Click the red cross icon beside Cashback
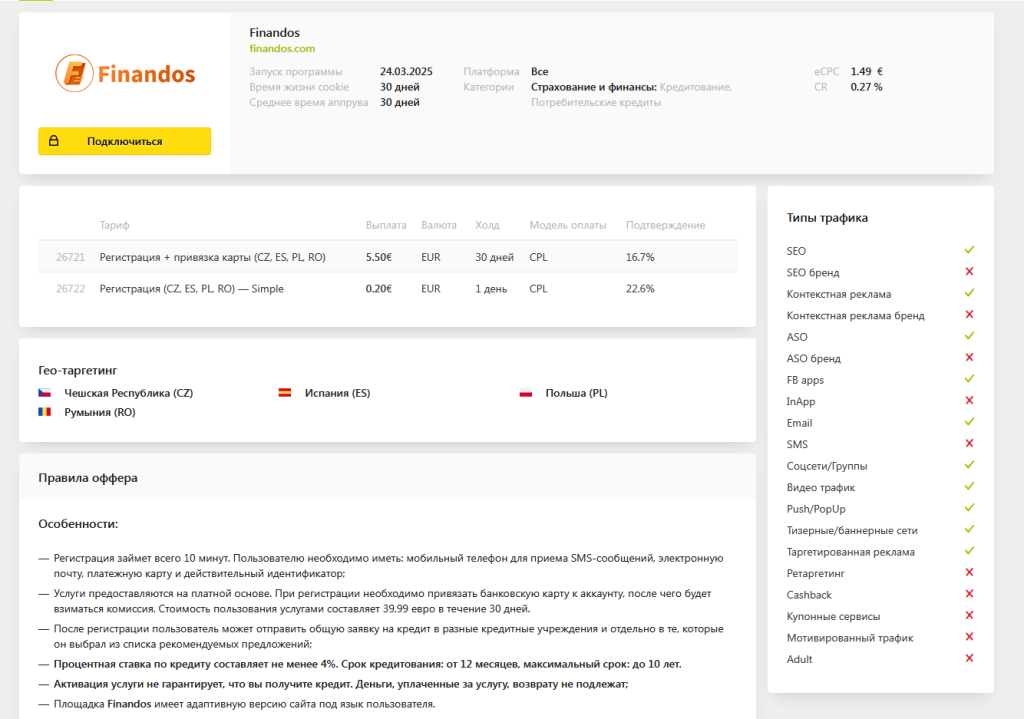The image size is (1024, 719). tap(969, 594)
